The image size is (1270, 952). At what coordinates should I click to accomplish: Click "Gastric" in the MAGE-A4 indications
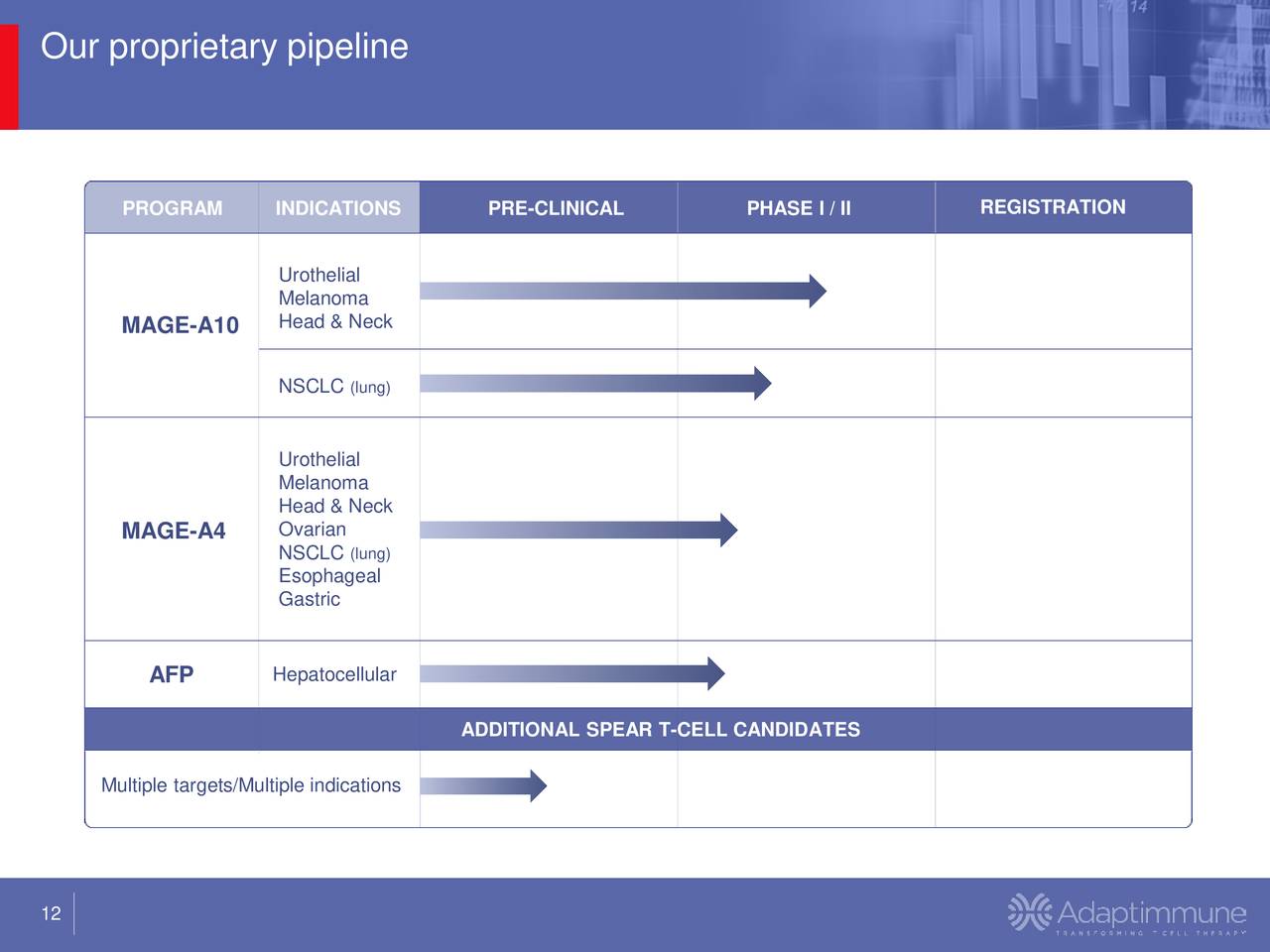pyautogui.click(x=310, y=599)
